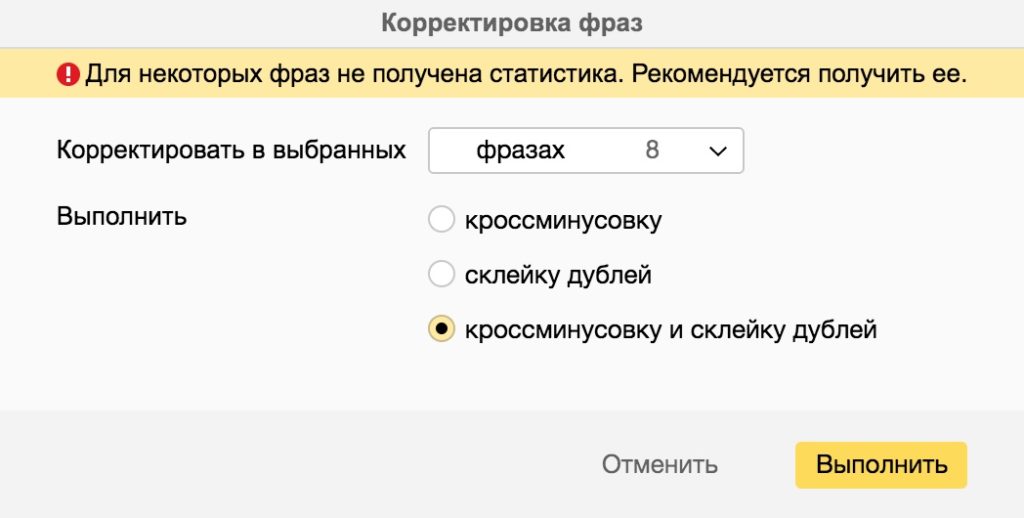Select кроссминусовку и склейку дублей radio button
This screenshot has height=518, width=1024.
tap(441, 329)
